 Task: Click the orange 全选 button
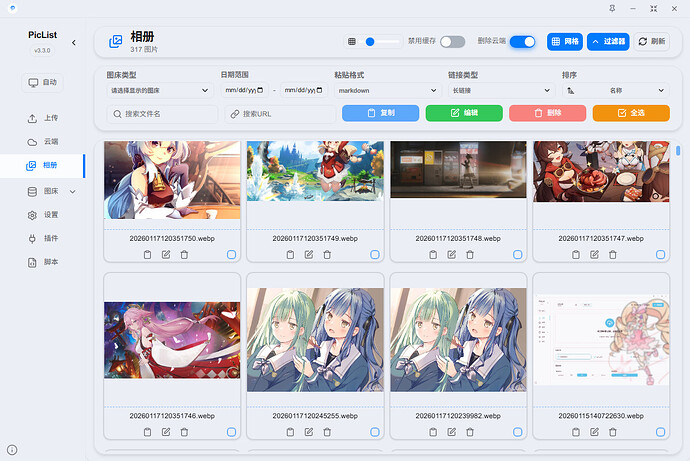pyautogui.click(x=631, y=113)
